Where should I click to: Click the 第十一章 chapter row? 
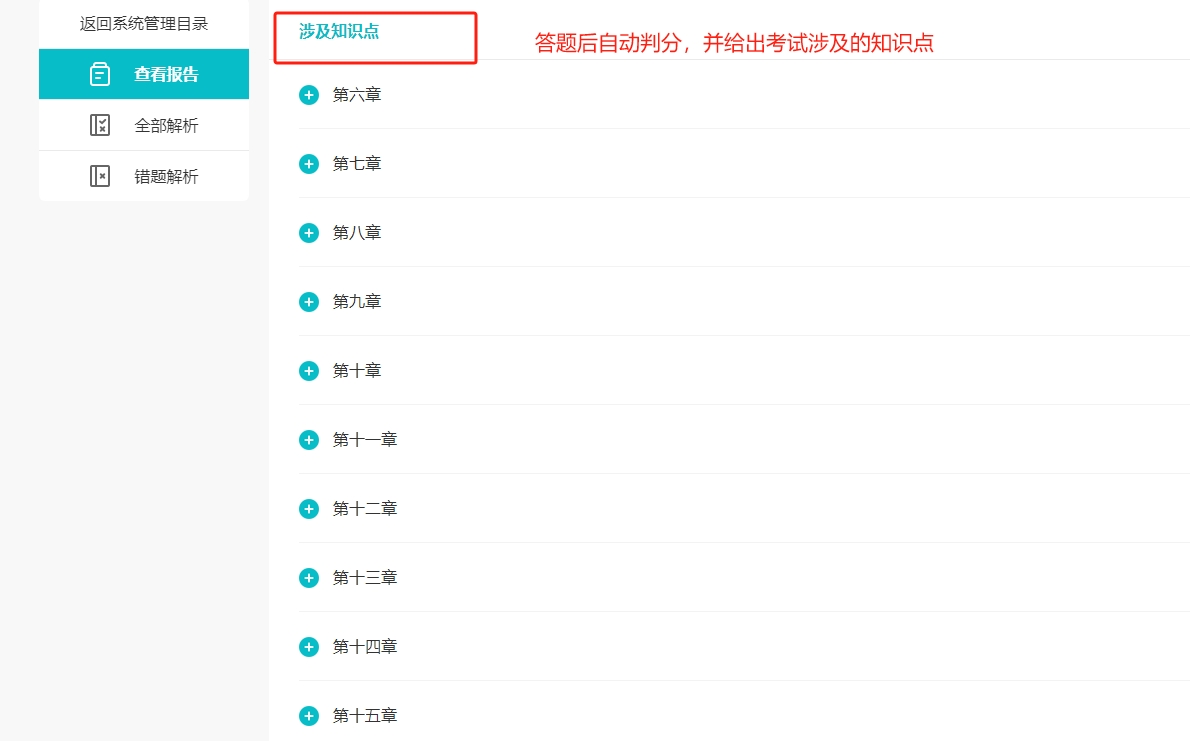point(364,439)
